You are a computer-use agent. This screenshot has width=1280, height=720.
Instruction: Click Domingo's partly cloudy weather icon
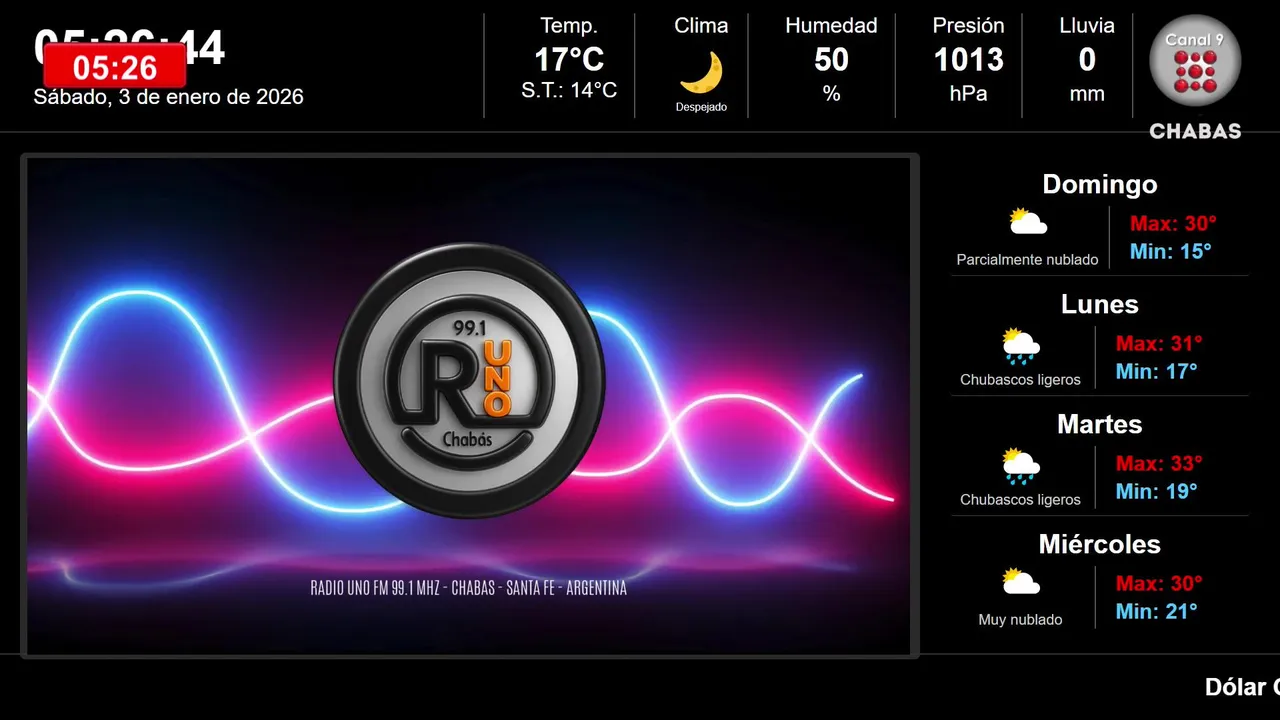coord(1027,222)
